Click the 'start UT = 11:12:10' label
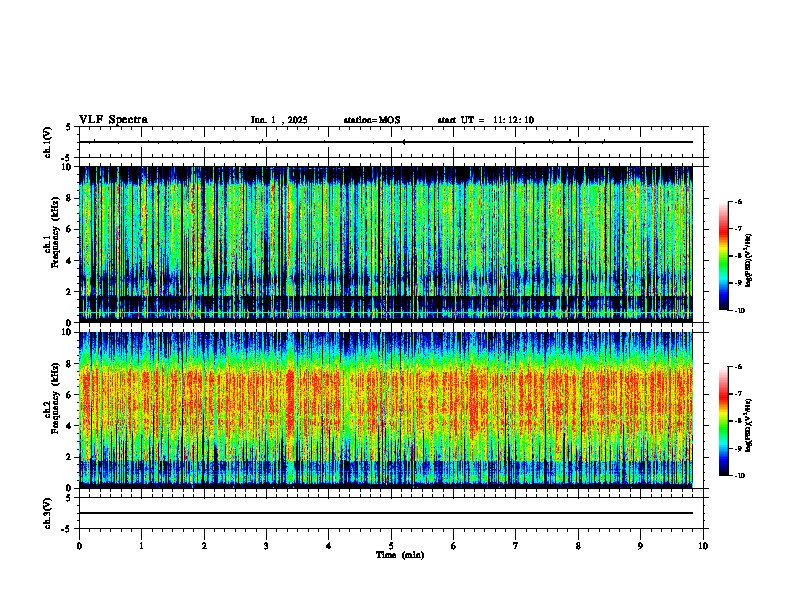This screenshot has width=792, height=612. tap(486, 120)
